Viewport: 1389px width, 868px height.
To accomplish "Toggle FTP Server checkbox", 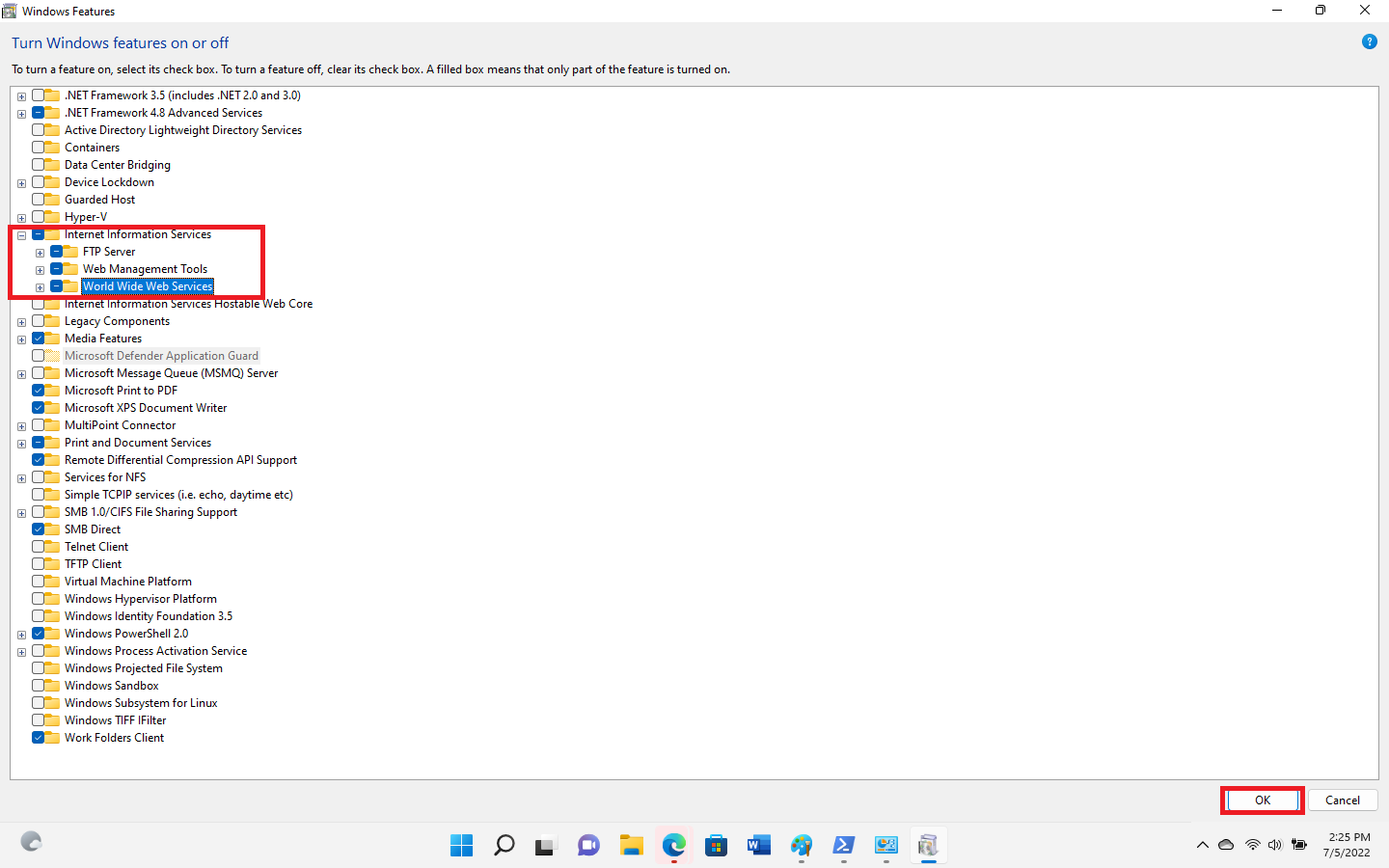I will [56, 252].
